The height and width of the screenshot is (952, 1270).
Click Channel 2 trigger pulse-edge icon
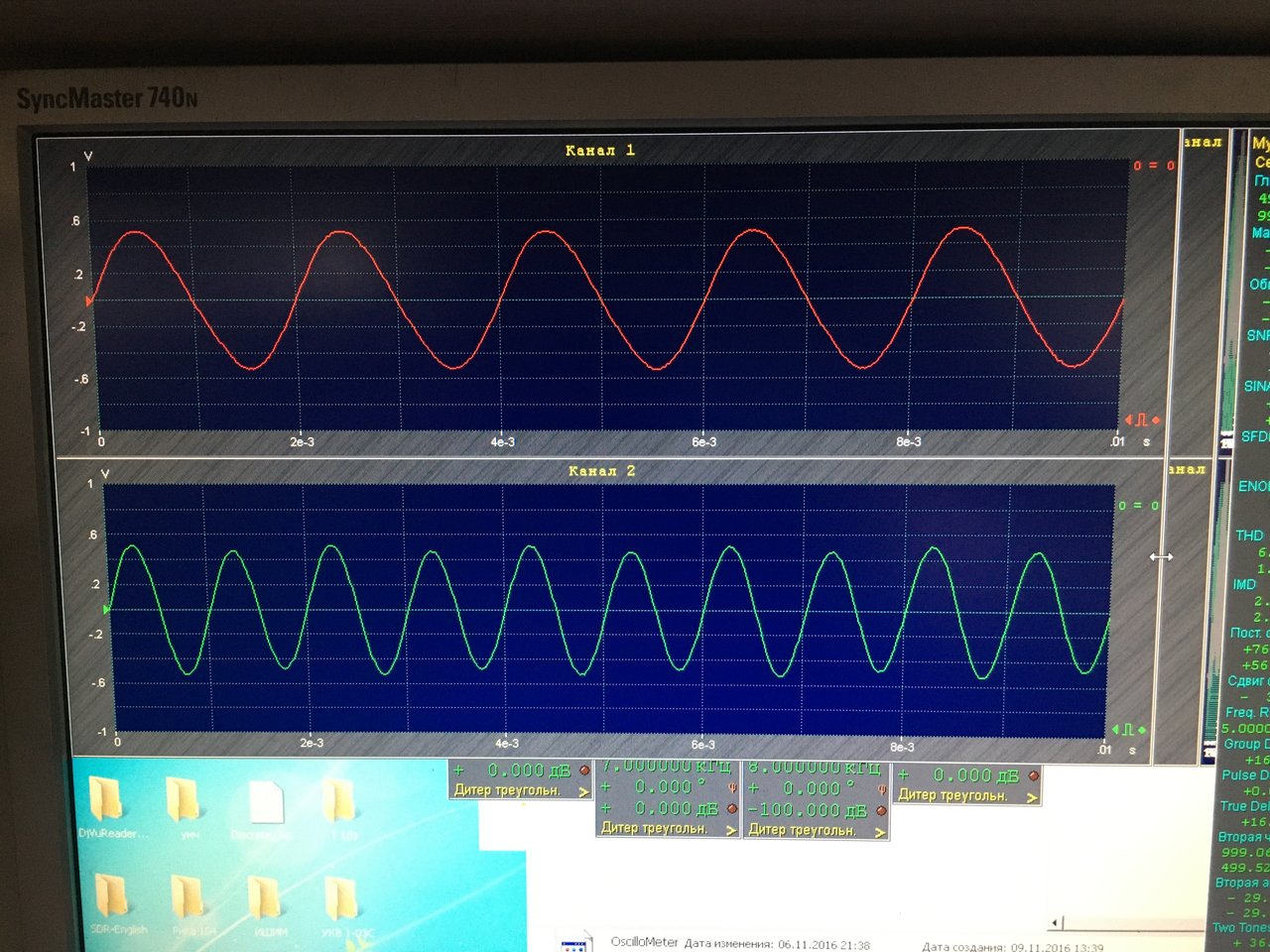pyautogui.click(x=1128, y=730)
